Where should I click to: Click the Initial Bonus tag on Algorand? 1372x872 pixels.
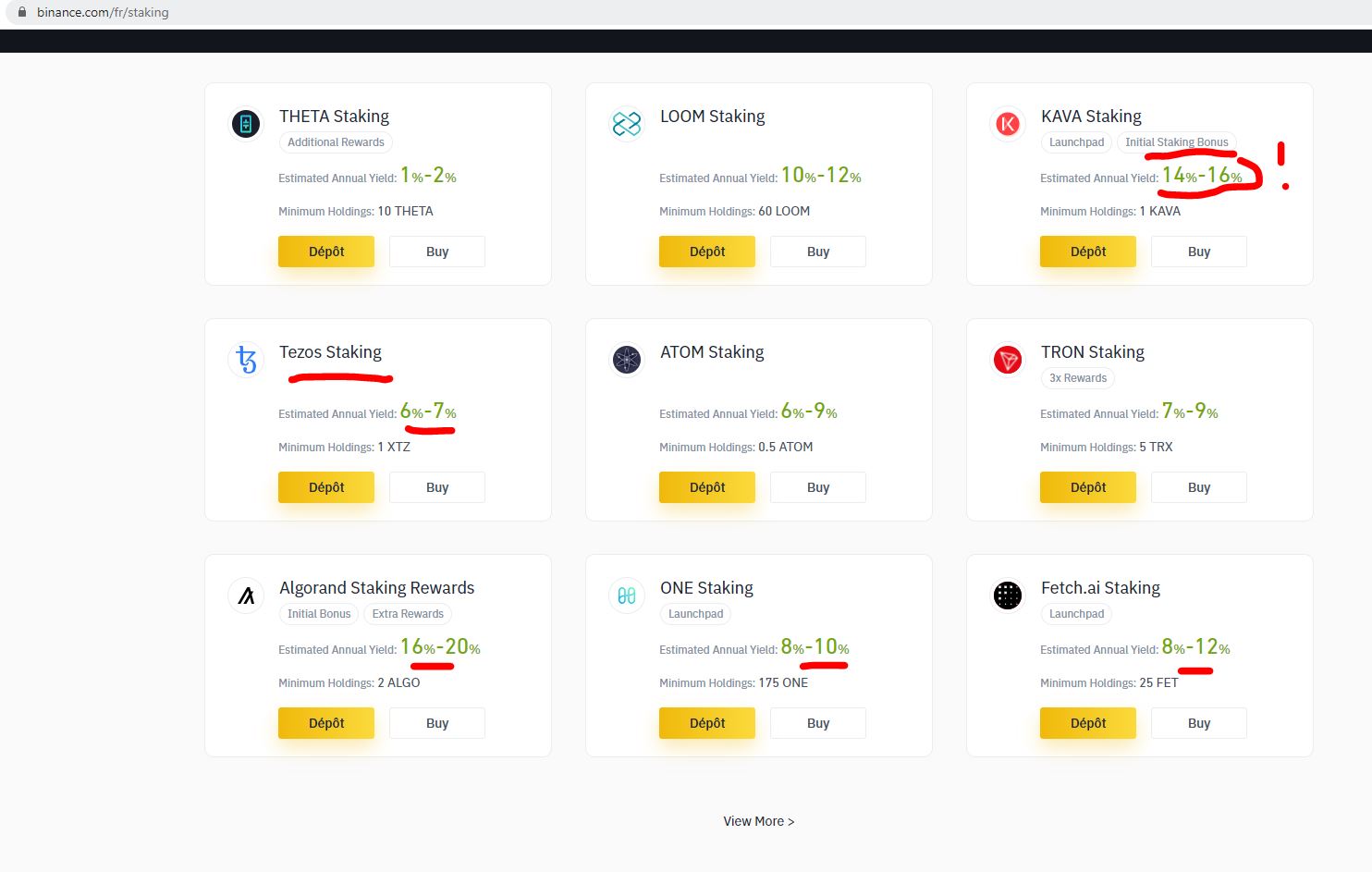[319, 614]
